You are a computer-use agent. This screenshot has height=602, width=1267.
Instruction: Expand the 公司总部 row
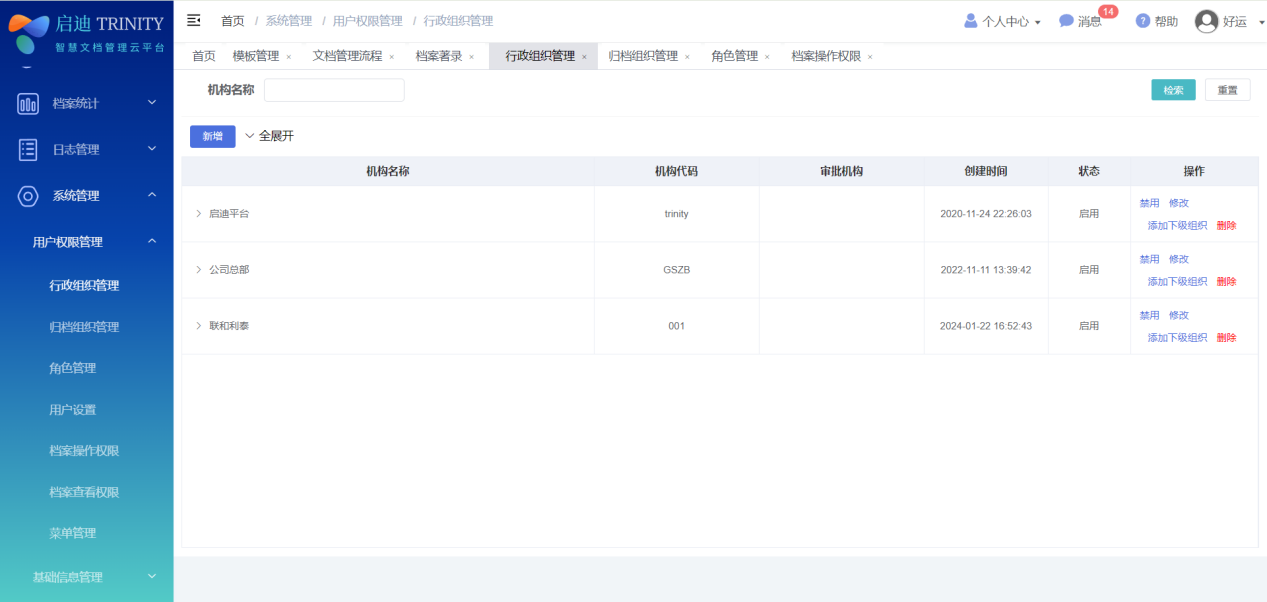click(x=198, y=270)
